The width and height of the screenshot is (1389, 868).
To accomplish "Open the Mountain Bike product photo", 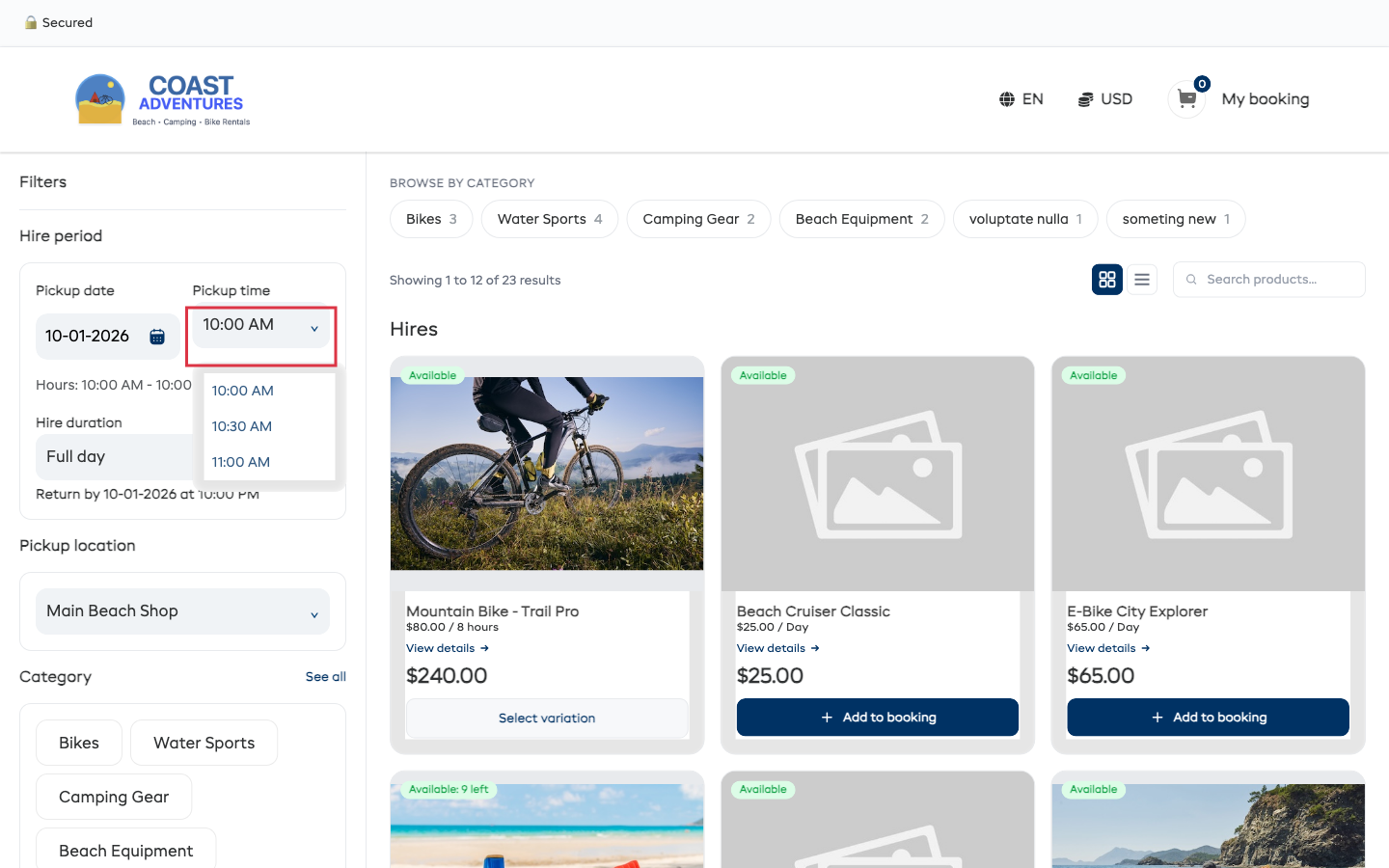I will 547,474.
